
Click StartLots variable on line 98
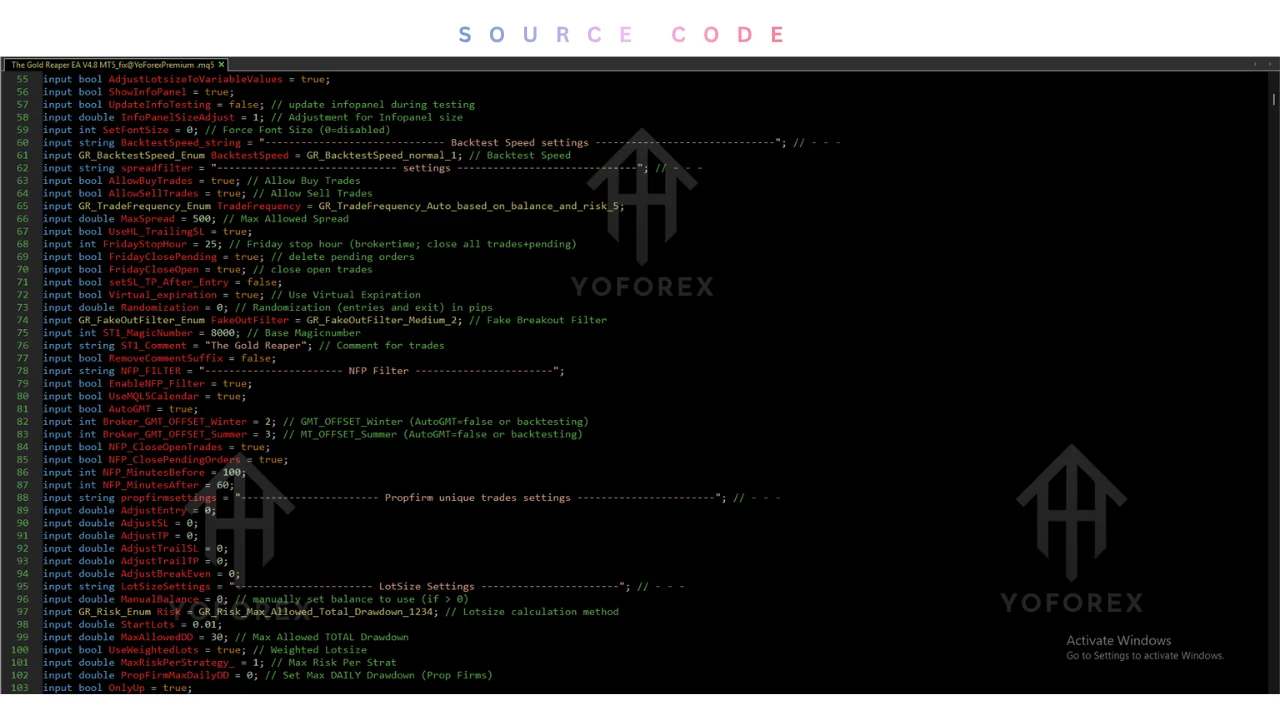[x=147, y=625]
